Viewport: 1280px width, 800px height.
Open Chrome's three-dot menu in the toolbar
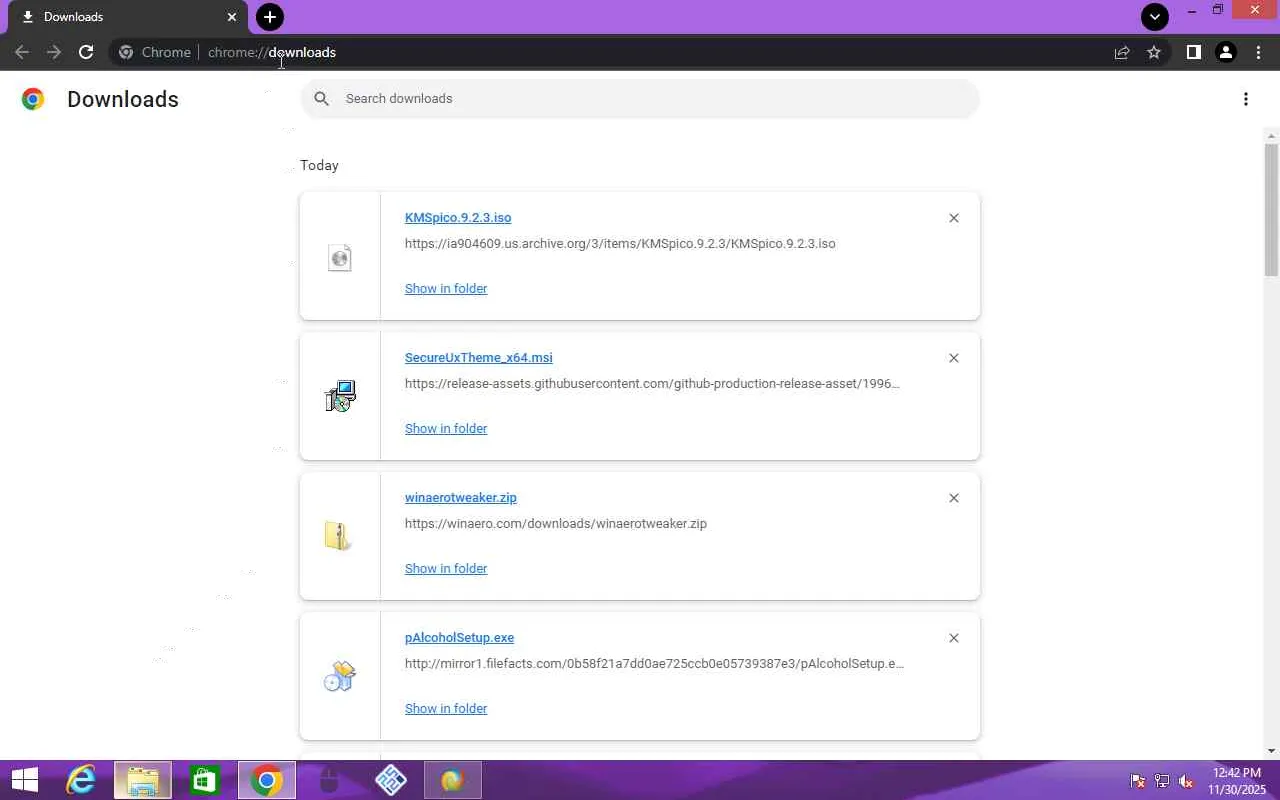[x=1258, y=52]
